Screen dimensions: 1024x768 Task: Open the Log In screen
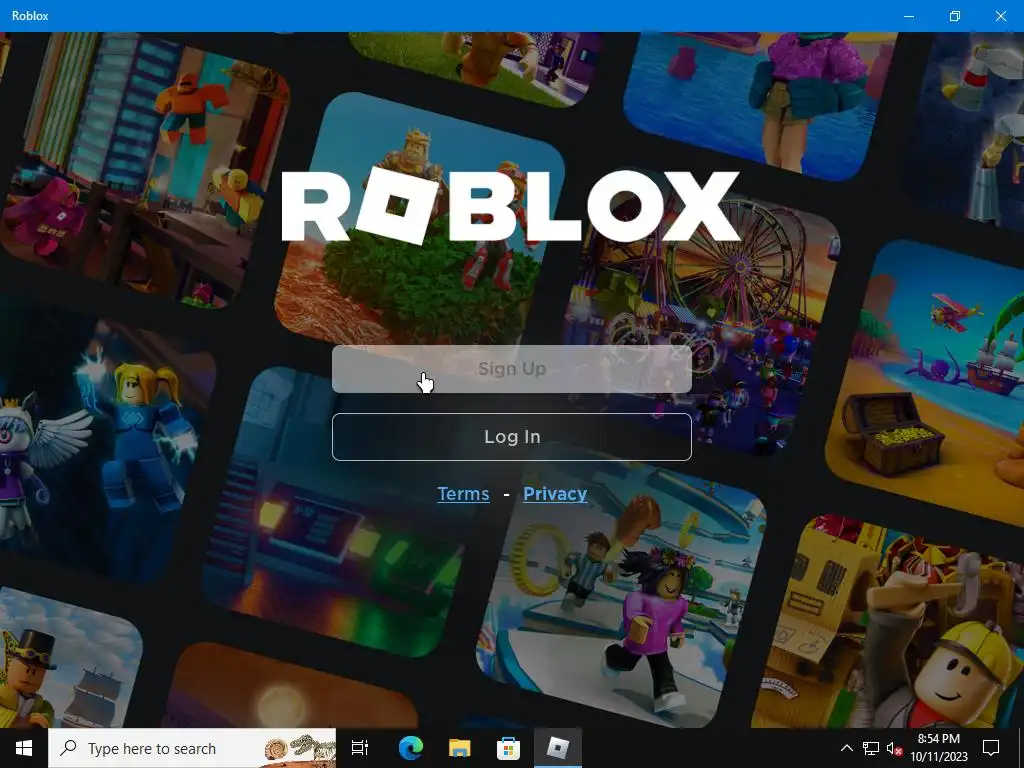511,437
